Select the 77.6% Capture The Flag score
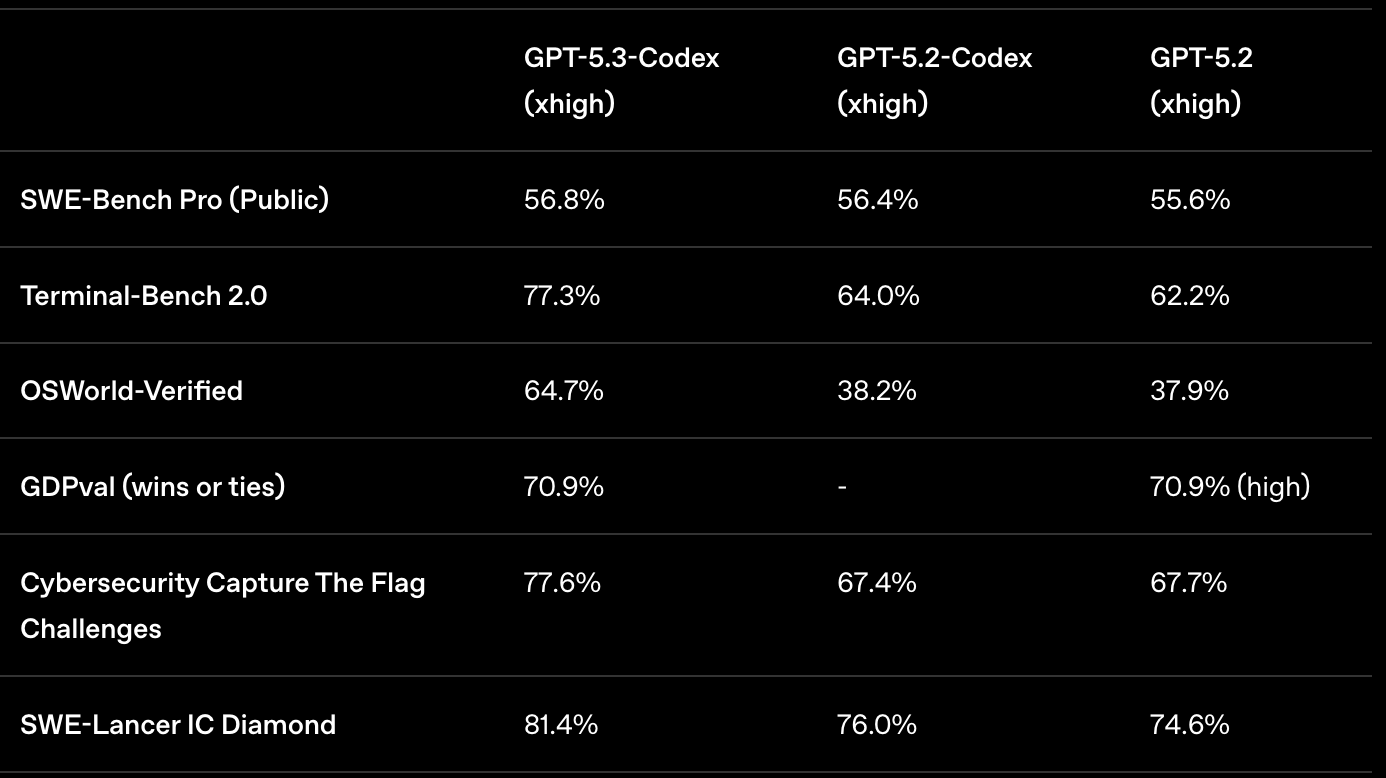The height and width of the screenshot is (778, 1386). click(x=562, y=582)
